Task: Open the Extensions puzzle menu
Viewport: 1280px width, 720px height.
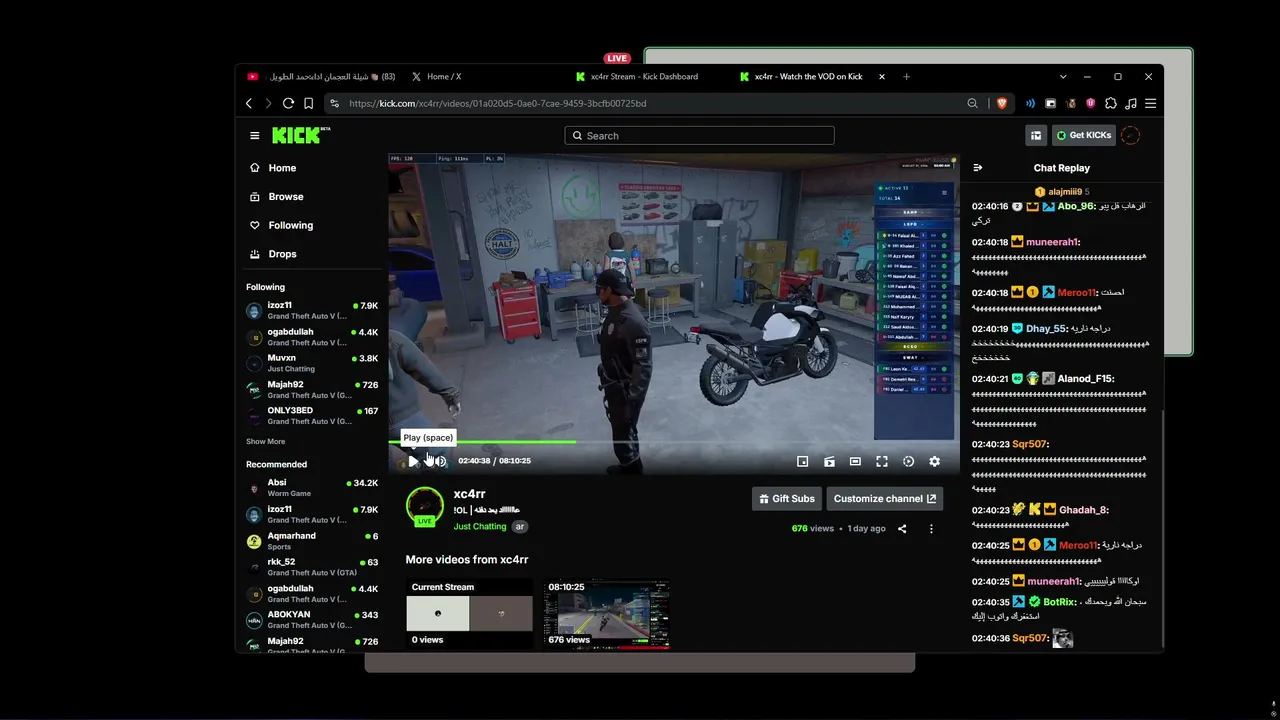Action: (1110, 103)
